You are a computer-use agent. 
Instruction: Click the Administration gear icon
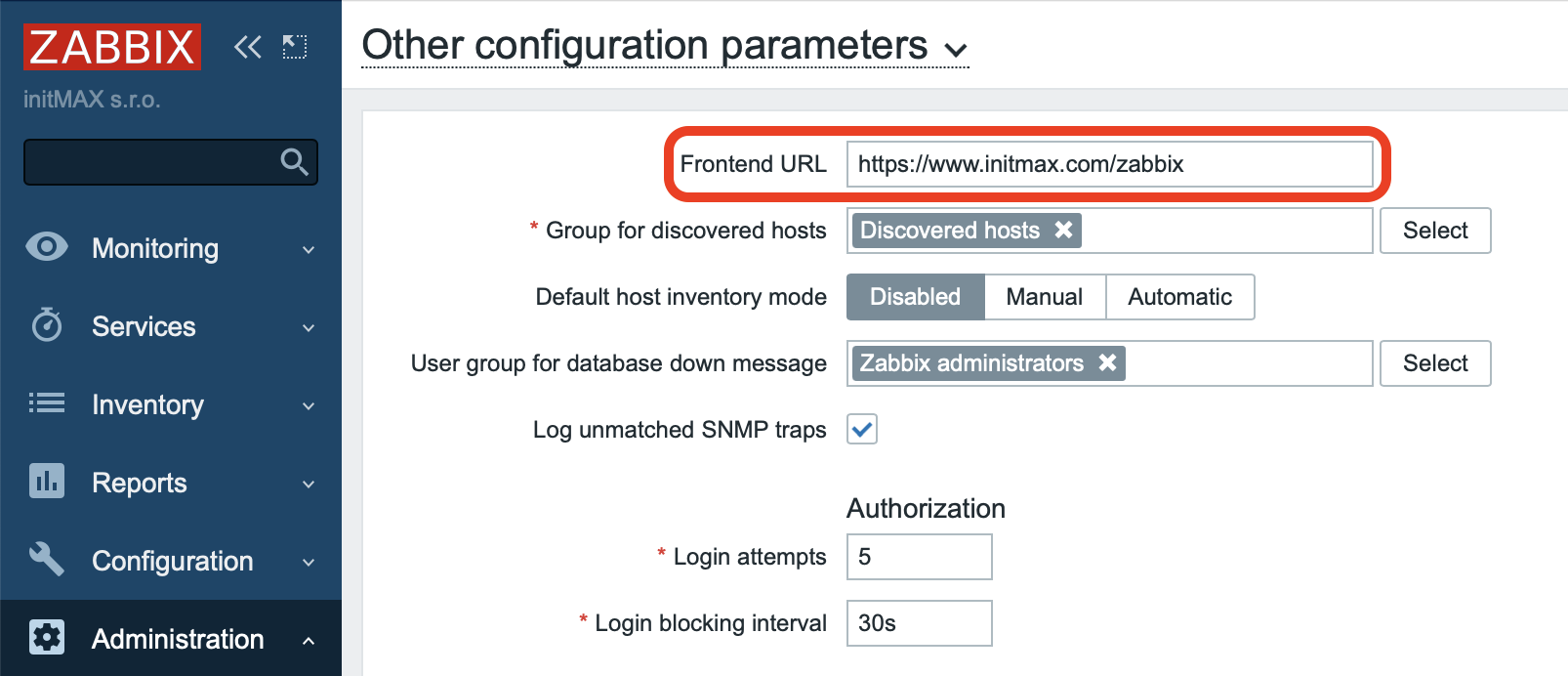[x=47, y=637]
